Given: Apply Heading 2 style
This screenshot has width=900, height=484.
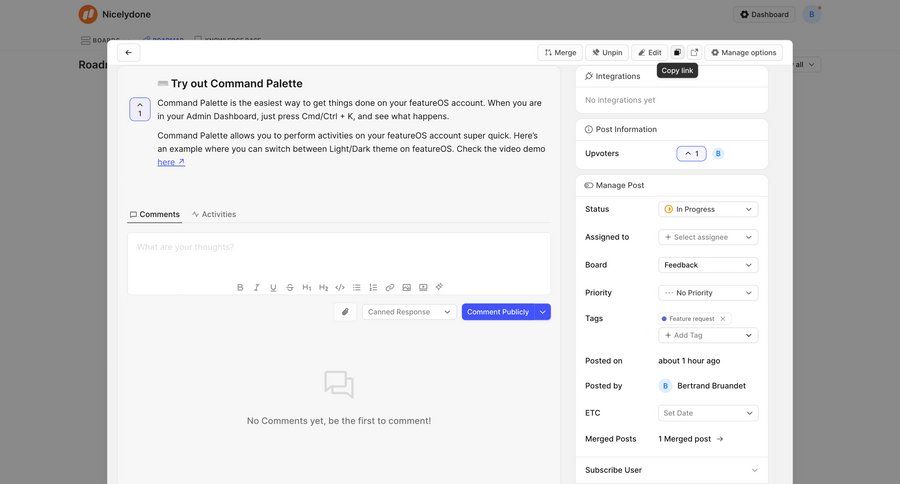Looking at the screenshot, I should 323,287.
